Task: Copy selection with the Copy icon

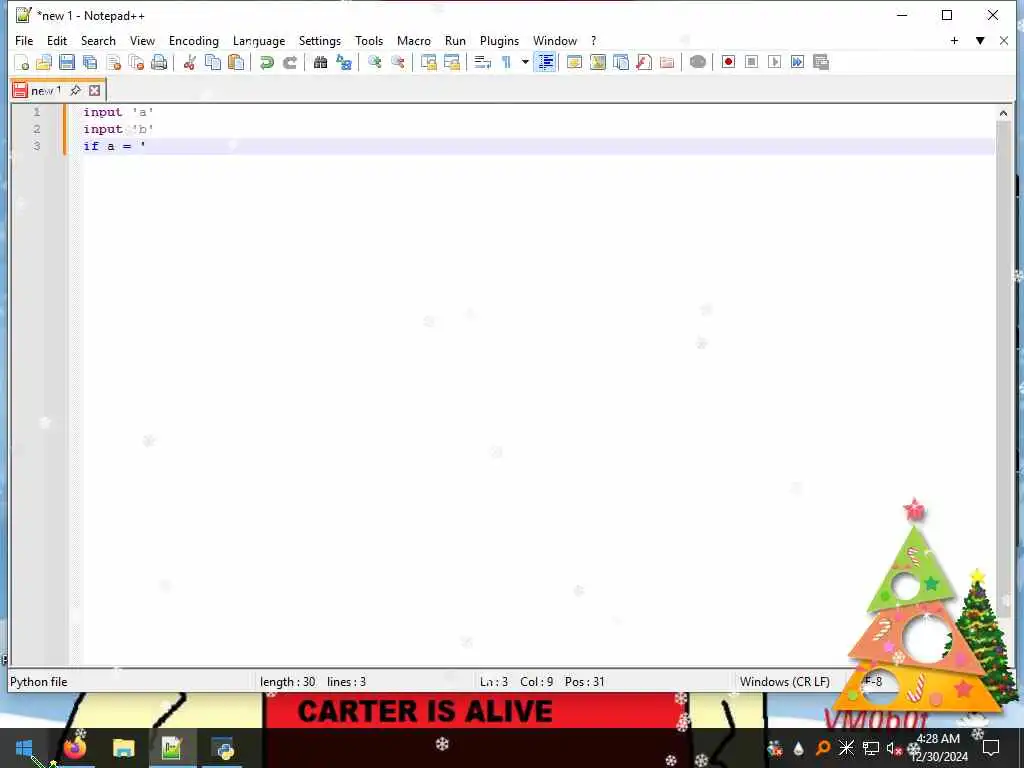Action: 213,62
